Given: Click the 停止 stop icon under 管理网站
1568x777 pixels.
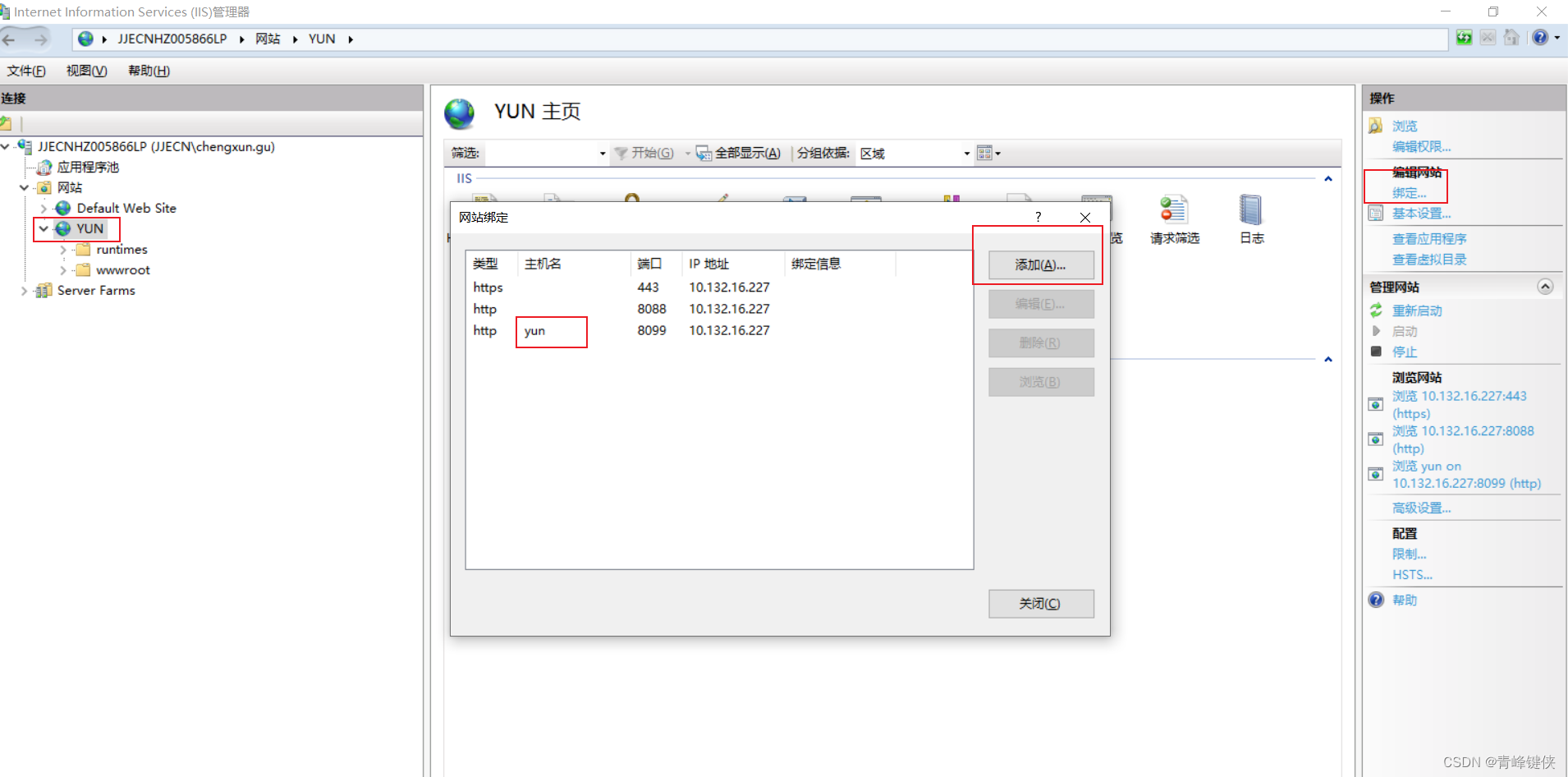Looking at the screenshot, I should tap(1377, 352).
